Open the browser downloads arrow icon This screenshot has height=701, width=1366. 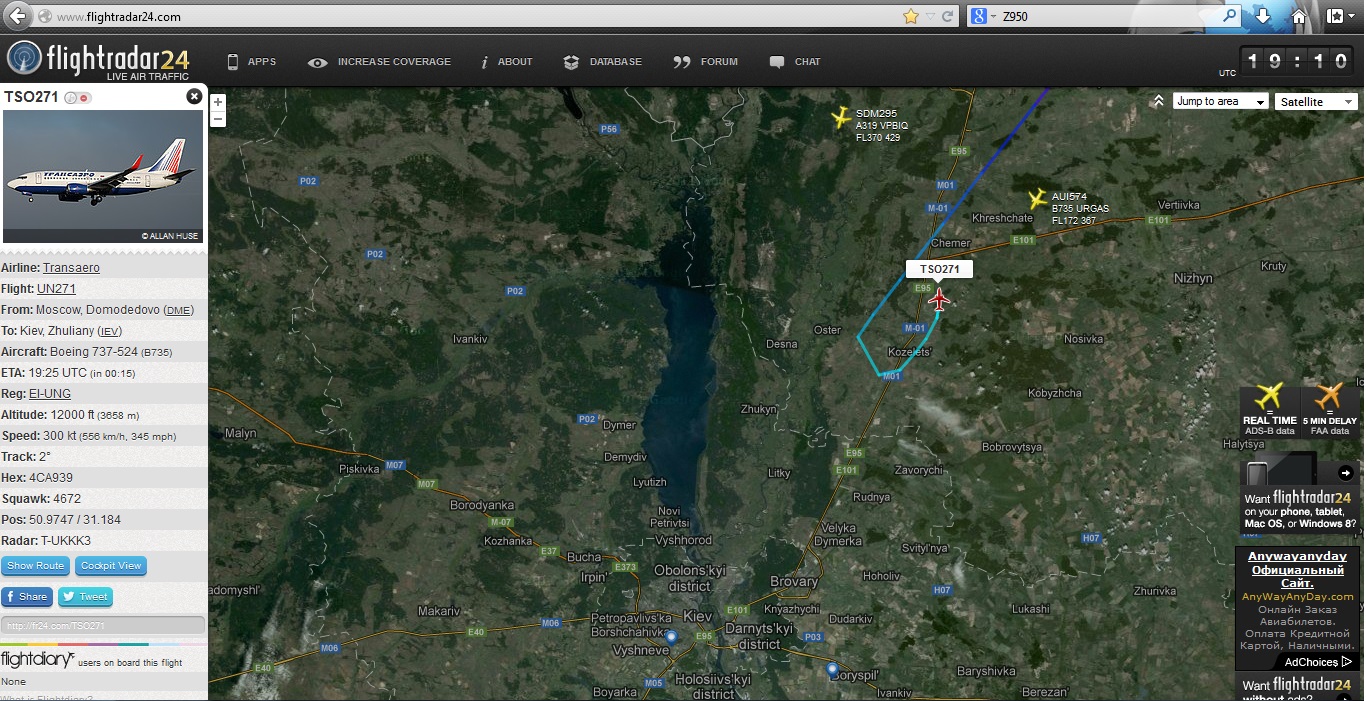pyautogui.click(x=1263, y=16)
